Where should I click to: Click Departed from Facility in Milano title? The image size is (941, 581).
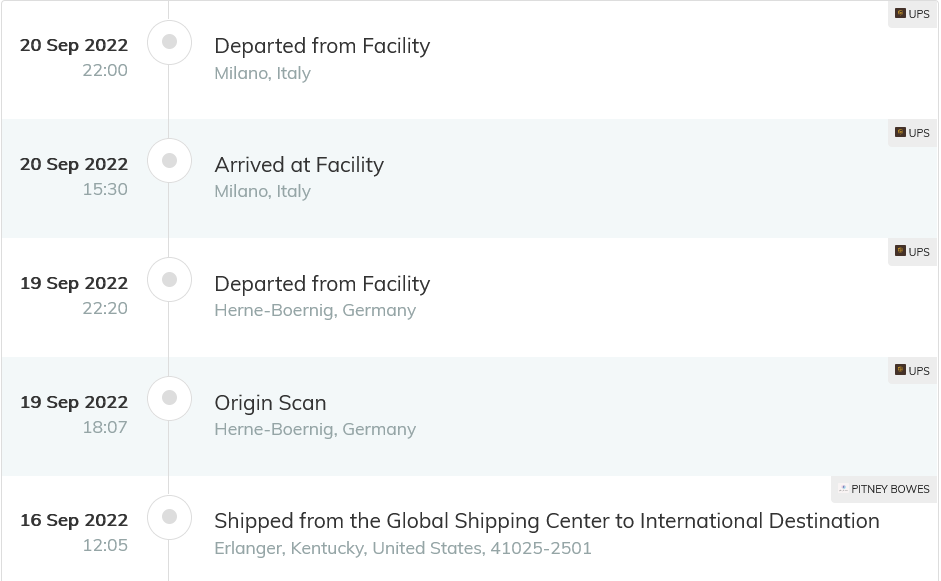click(322, 46)
